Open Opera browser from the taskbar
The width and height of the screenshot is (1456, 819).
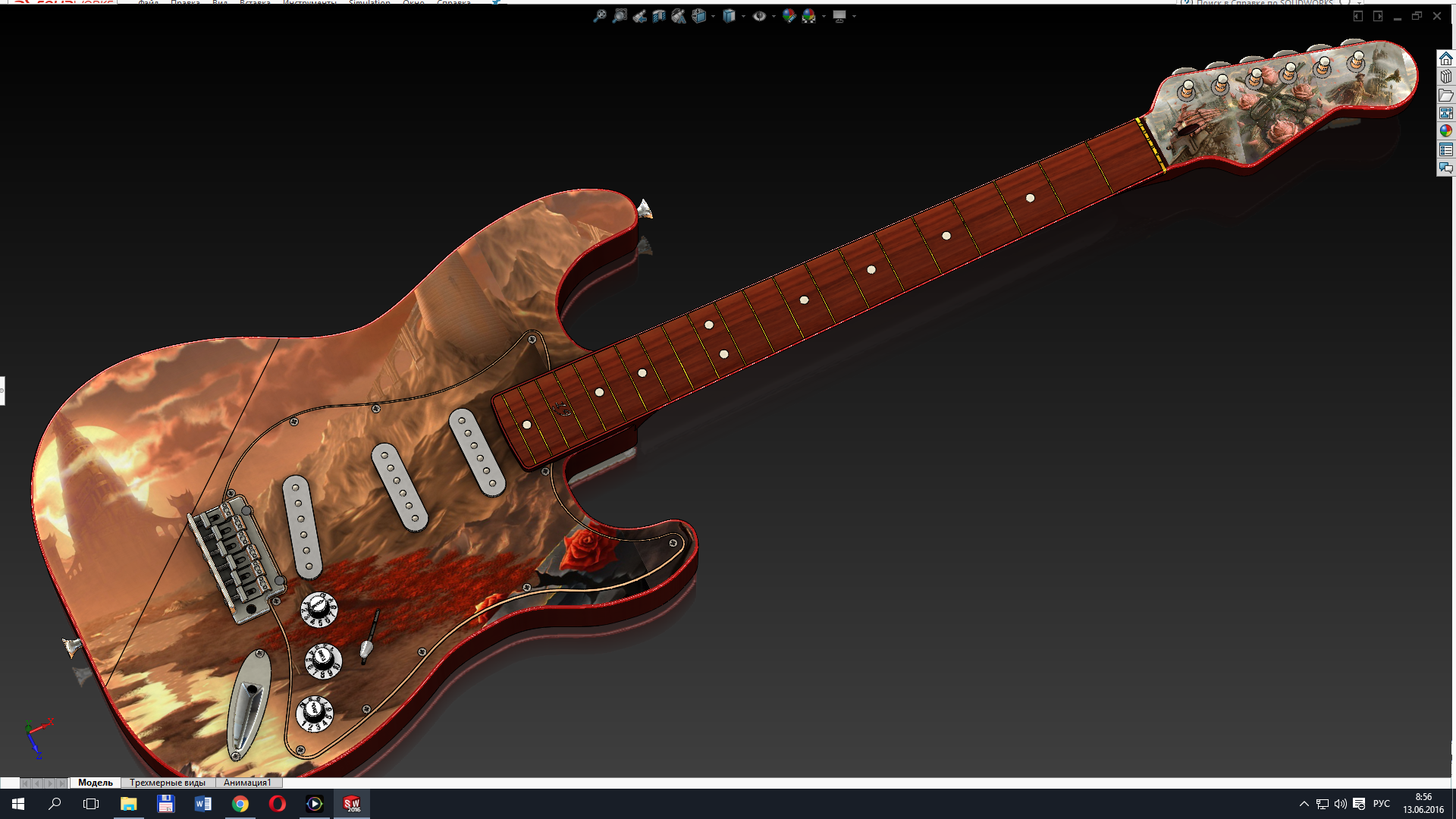pyautogui.click(x=277, y=804)
